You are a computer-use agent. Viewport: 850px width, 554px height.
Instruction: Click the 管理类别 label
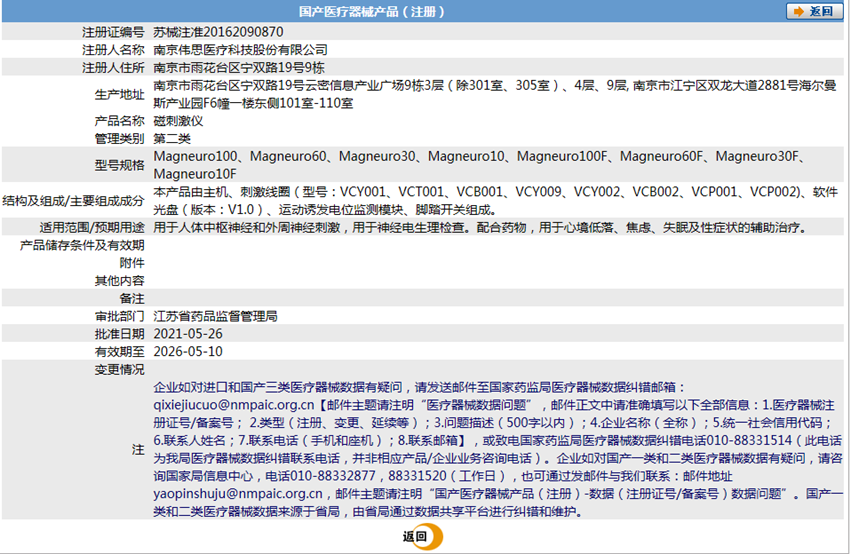119,139
